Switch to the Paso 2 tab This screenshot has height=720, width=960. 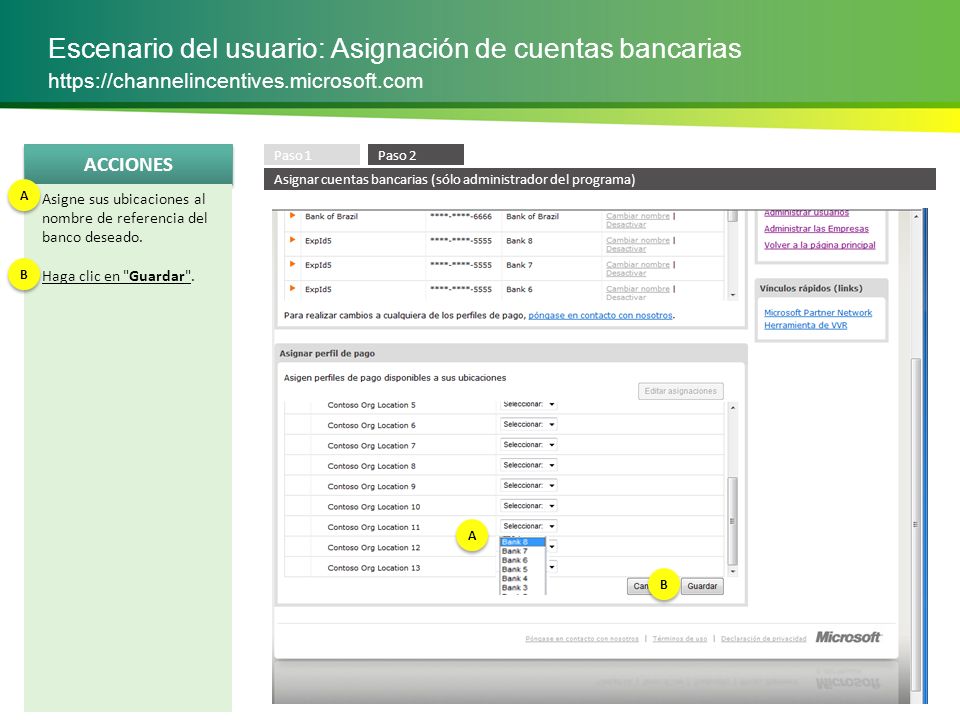pos(416,155)
